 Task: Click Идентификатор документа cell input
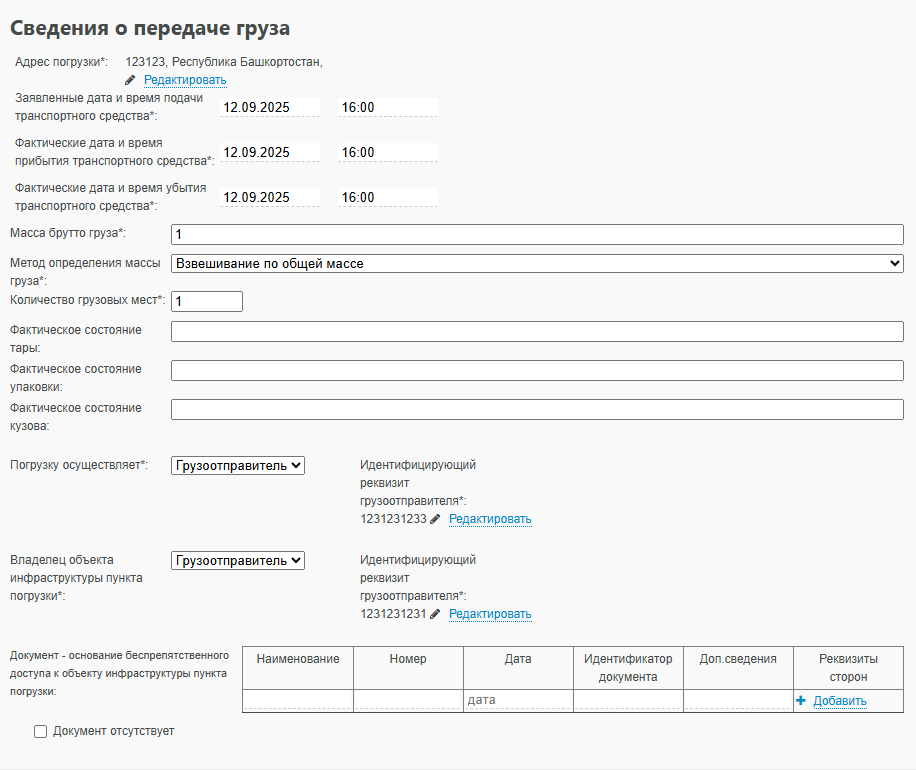point(628,700)
